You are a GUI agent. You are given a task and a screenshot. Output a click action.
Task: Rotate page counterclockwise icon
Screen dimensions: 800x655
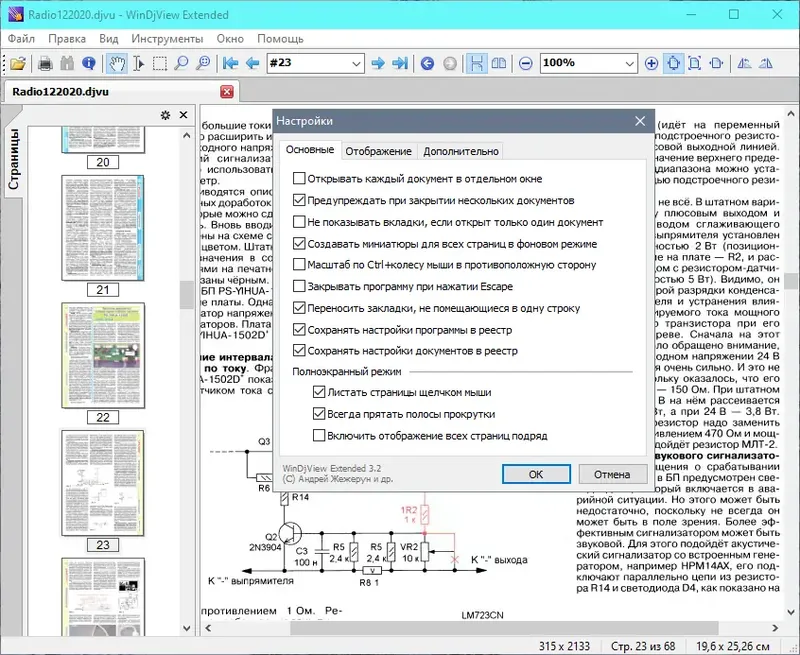pyautogui.click(x=744, y=63)
